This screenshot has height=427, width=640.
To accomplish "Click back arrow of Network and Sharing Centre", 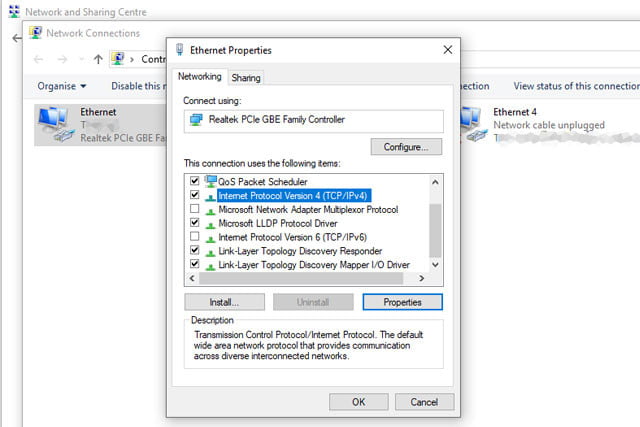I will 17,38.
